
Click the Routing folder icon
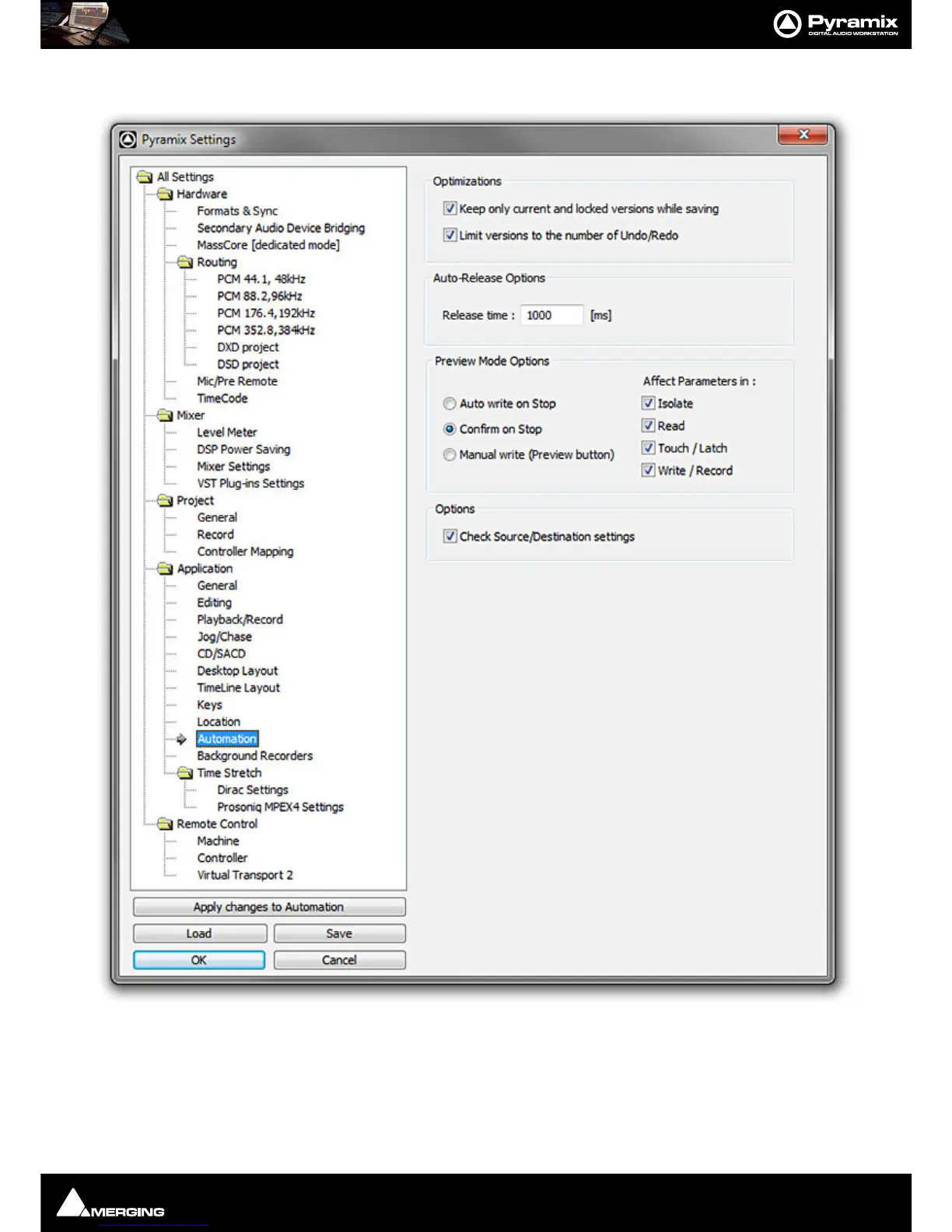click(185, 262)
